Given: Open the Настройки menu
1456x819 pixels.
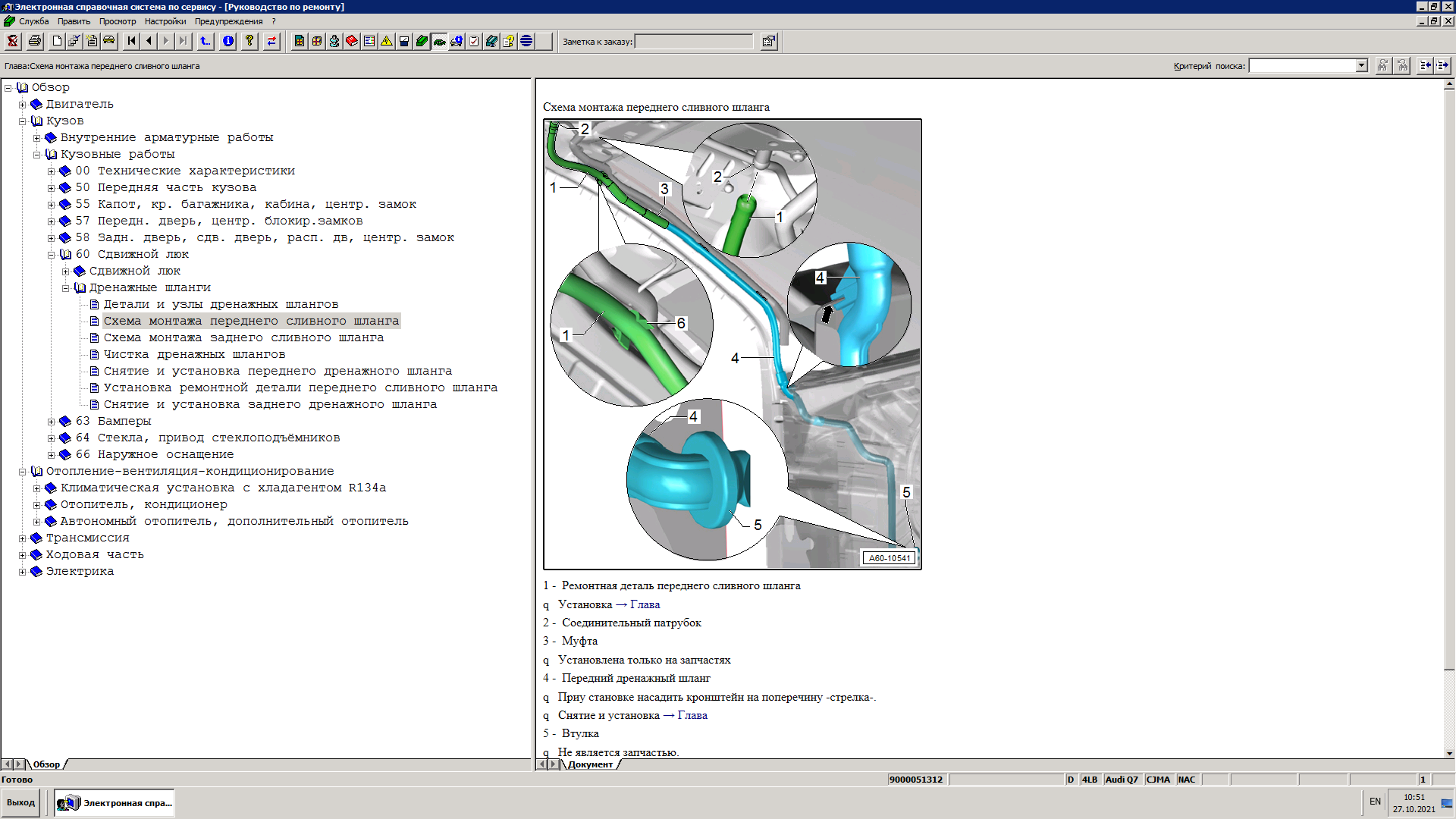Looking at the screenshot, I should [165, 21].
